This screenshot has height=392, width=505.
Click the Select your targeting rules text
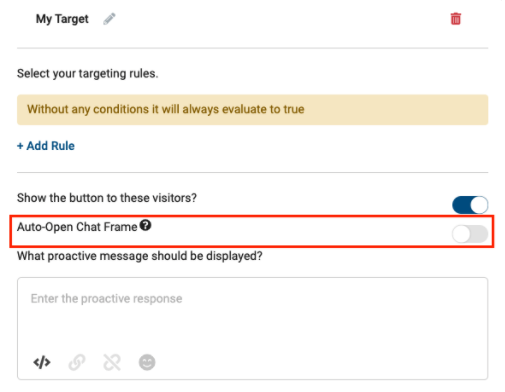(88, 73)
